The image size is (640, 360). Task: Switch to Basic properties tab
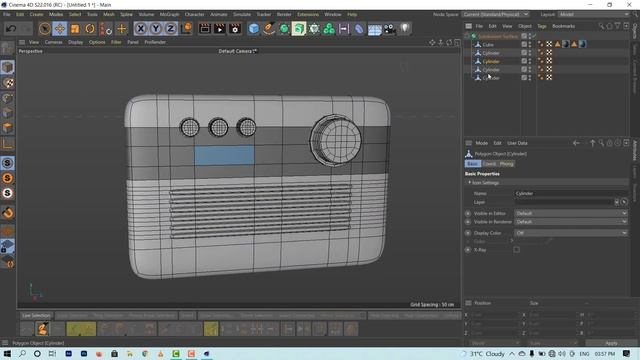coord(472,164)
